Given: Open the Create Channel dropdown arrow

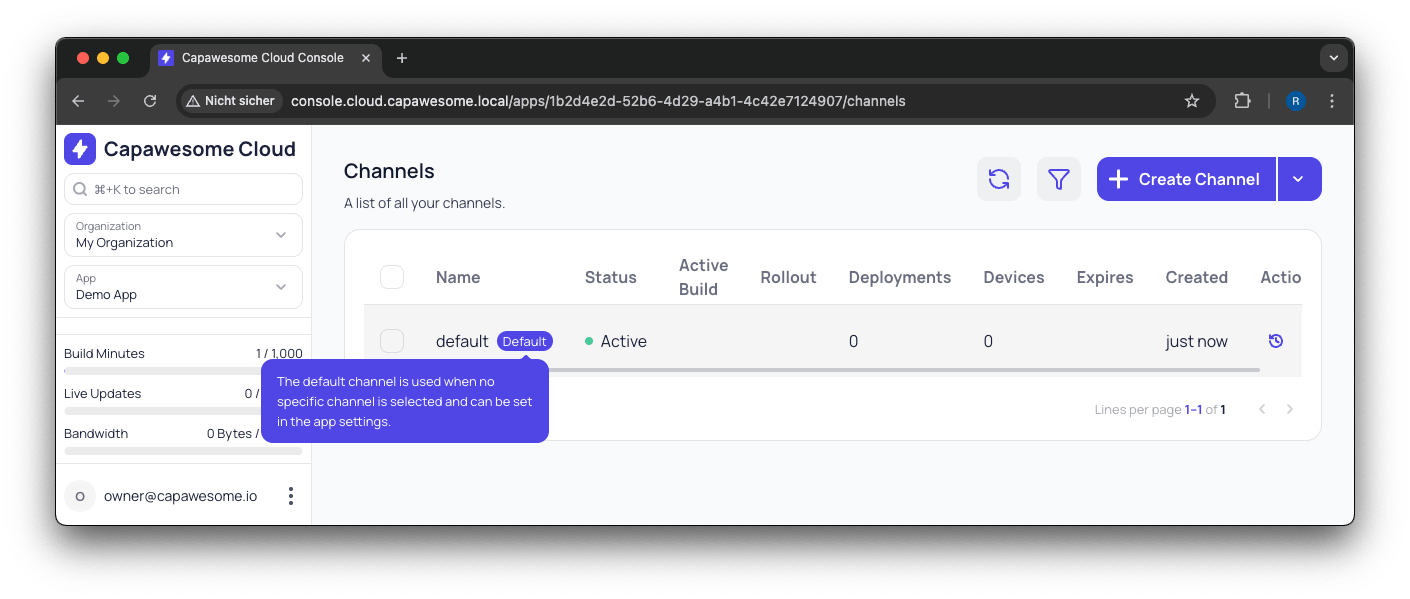Looking at the screenshot, I should (x=1298, y=179).
